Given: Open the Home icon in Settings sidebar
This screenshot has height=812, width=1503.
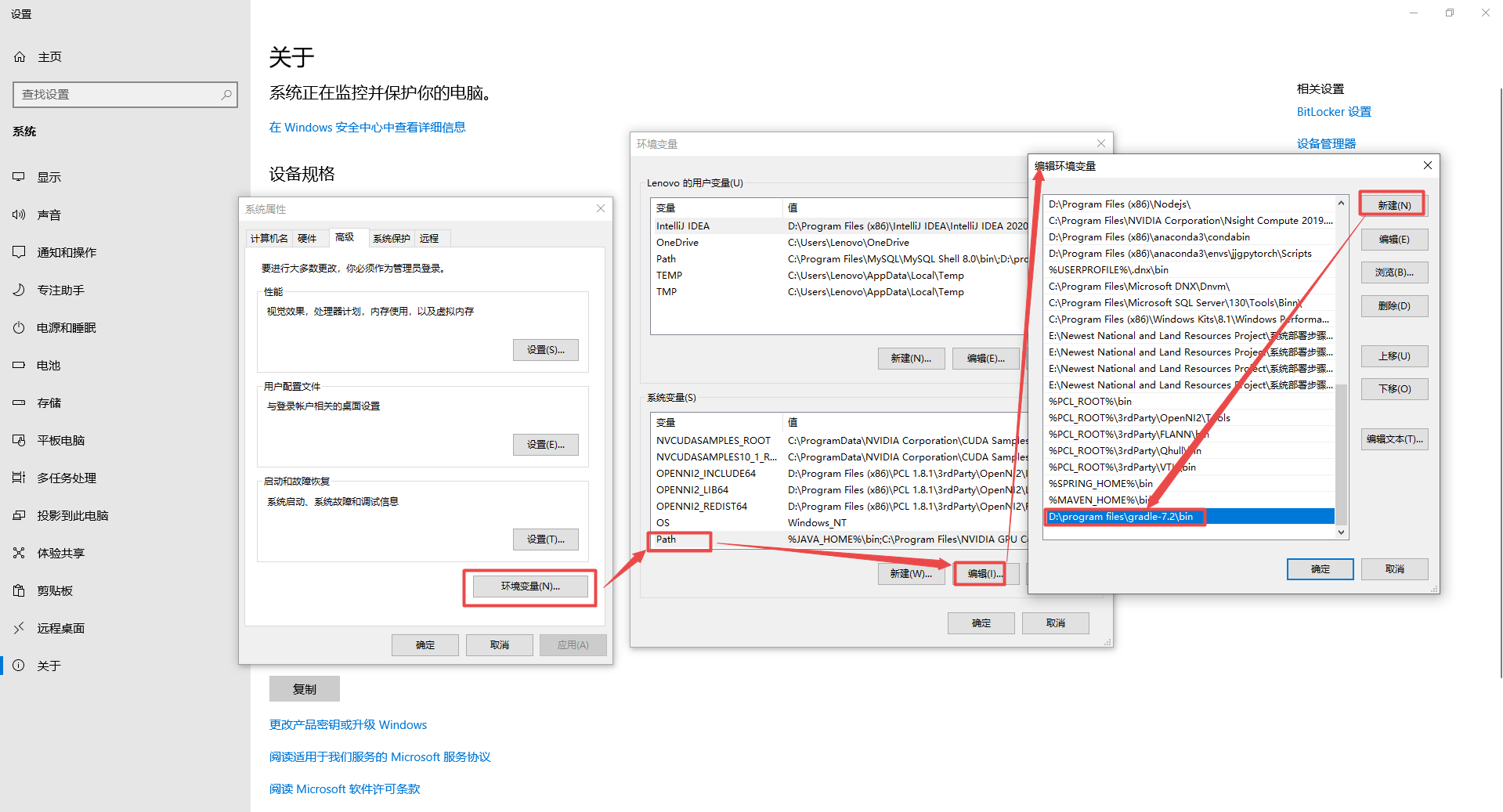Looking at the screenshot, I should coord(20,57).
